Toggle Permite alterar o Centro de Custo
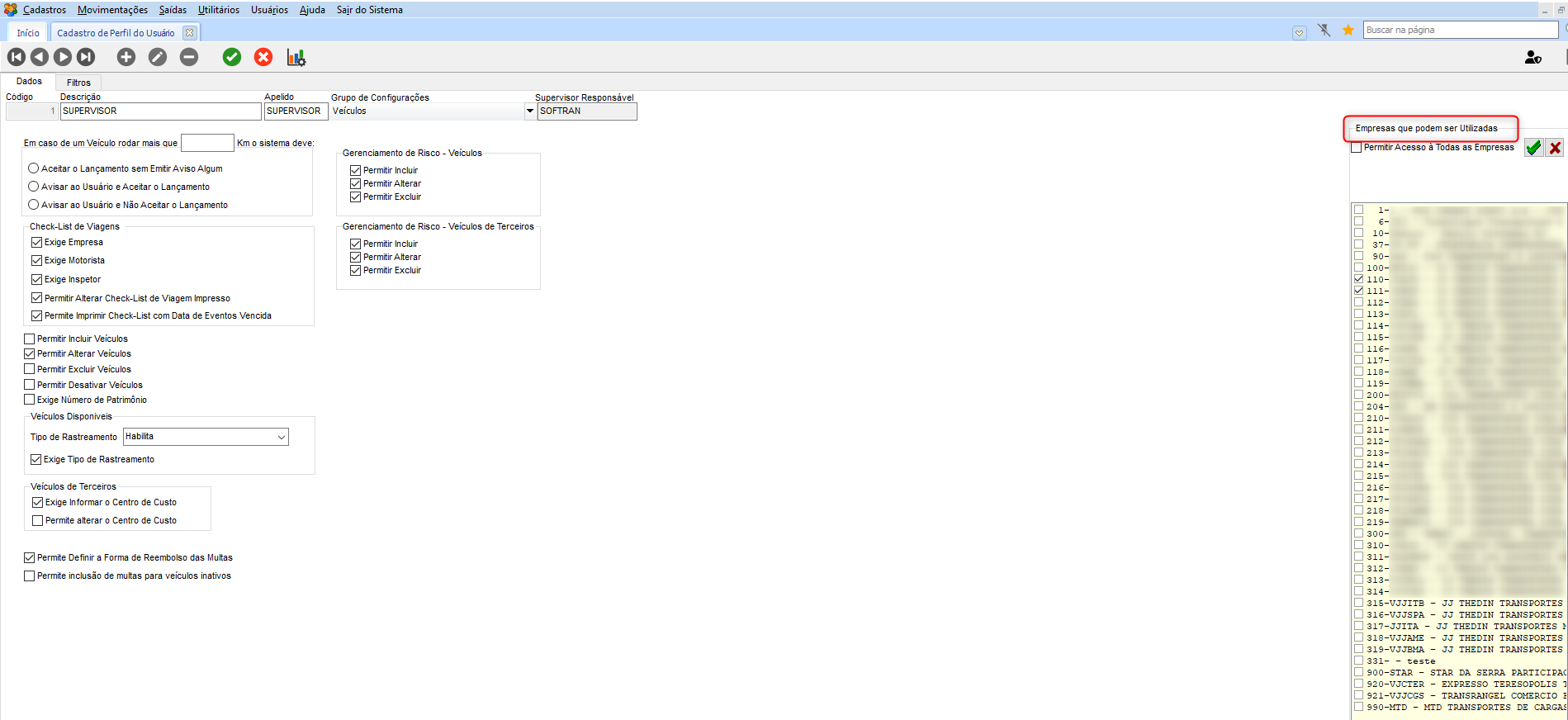This screenshot has height=720, width=1568. (37, 521)
